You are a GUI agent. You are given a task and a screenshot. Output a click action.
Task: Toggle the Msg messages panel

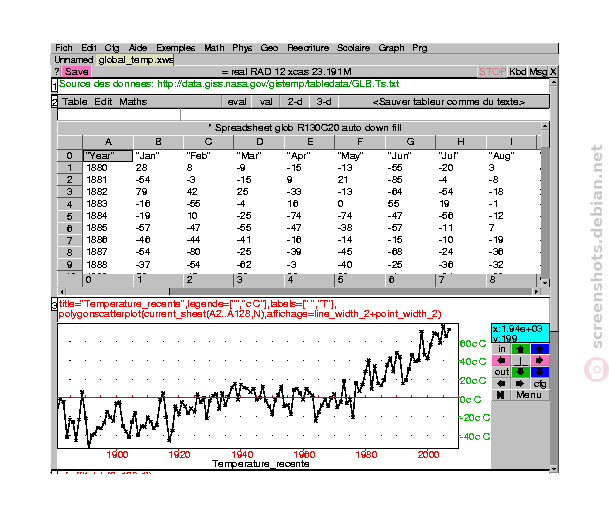click(x=538, y=72)
